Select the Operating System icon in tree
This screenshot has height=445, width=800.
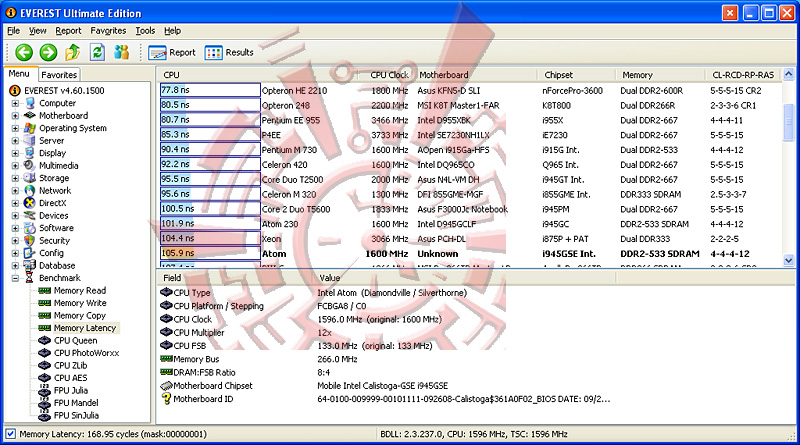click(x=30, y=128)
